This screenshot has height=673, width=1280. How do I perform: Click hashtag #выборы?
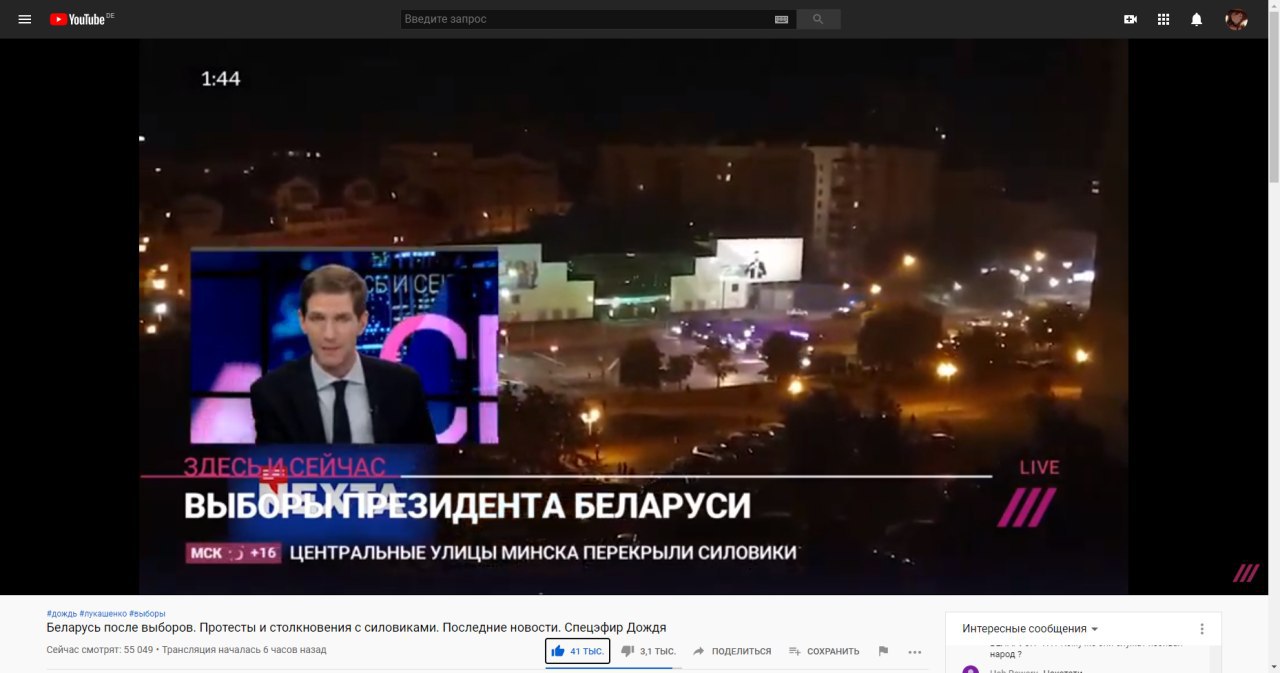click(147, 613)
